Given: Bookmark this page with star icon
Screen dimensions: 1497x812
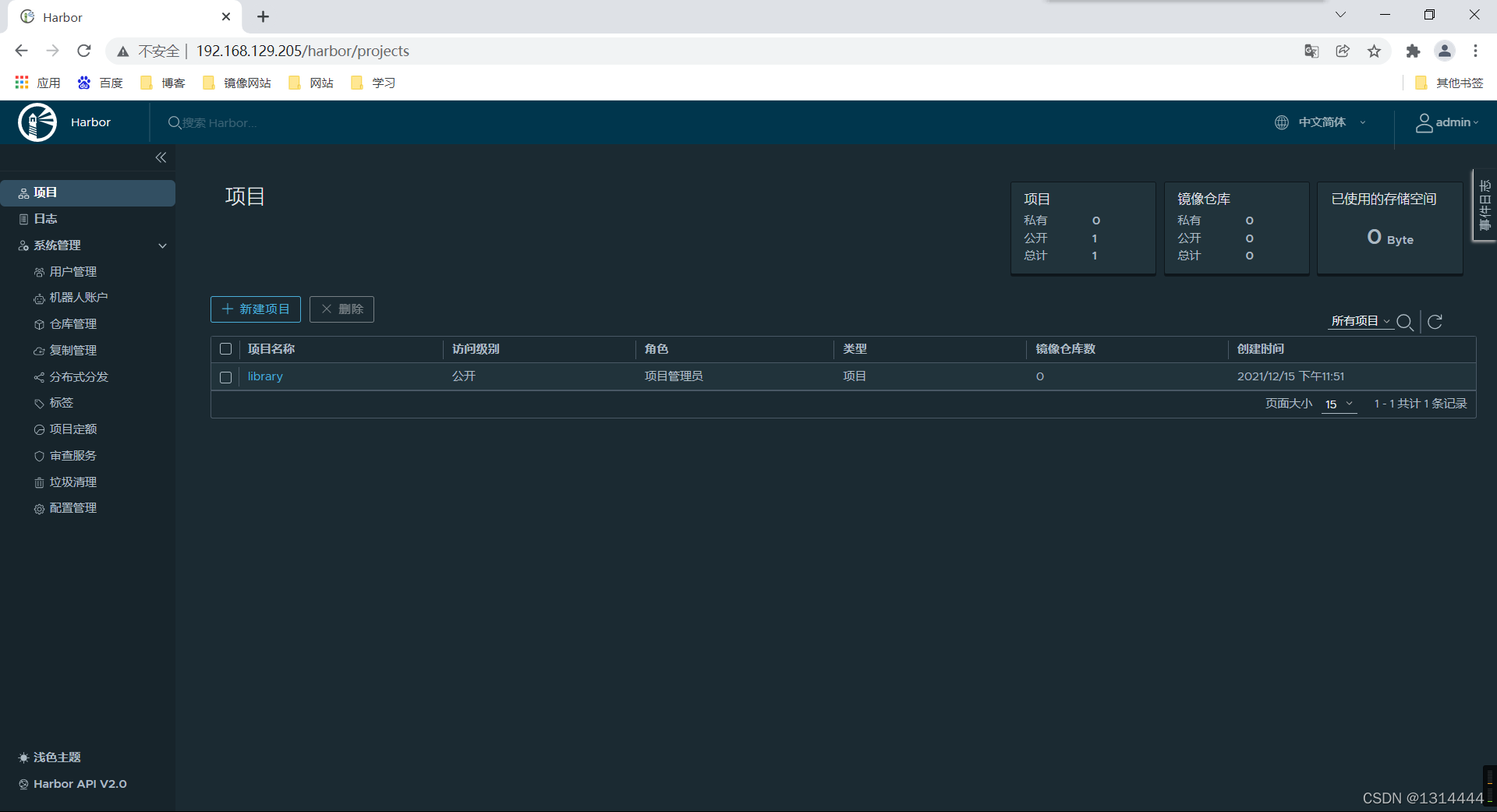Looking at the screenshot, I should pyautogui.click(x=1374, y=51).
